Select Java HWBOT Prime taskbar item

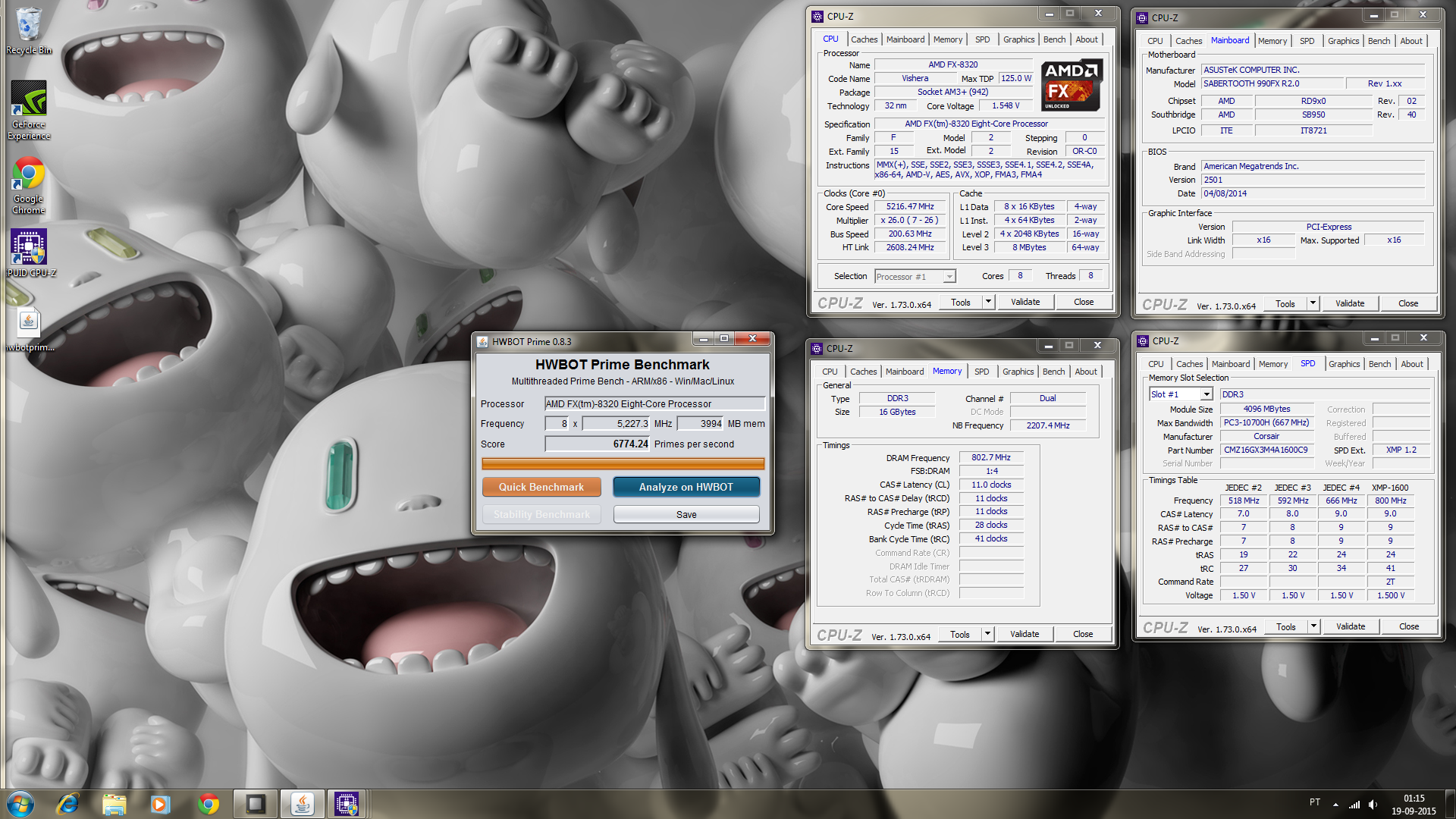[302, 804]
